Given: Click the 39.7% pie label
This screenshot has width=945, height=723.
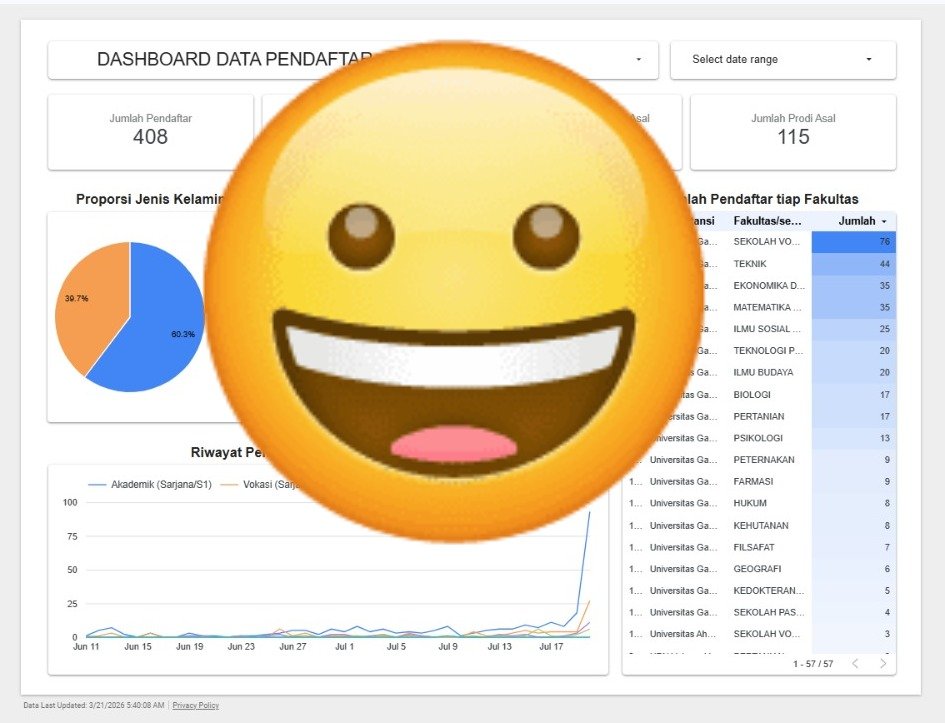Looking at the screenshot, I should [77, 298].
